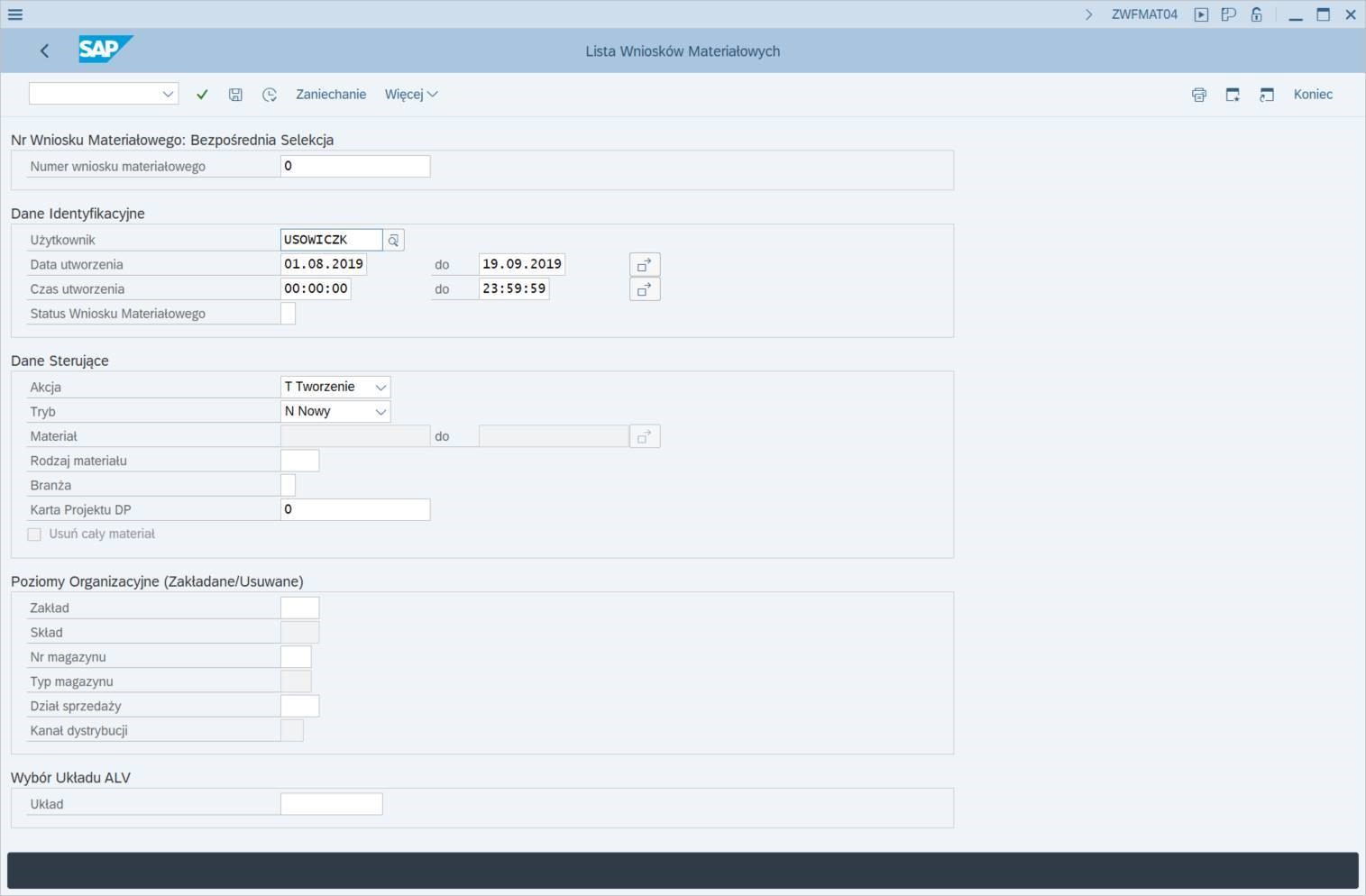
Task: Tick the Status Wniosku Materiałowego box
Action: tap(288, 314)
